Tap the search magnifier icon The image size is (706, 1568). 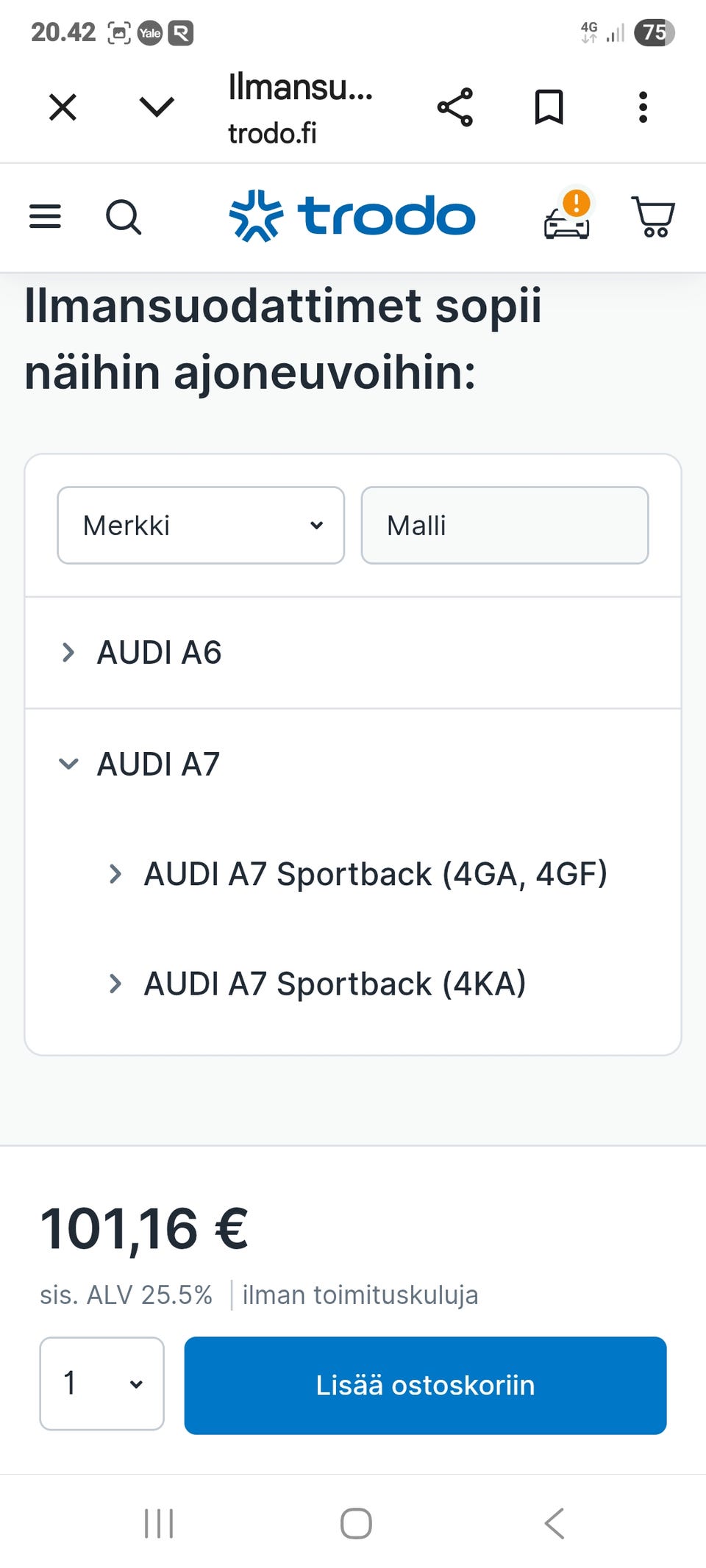(x=124, y=217)
